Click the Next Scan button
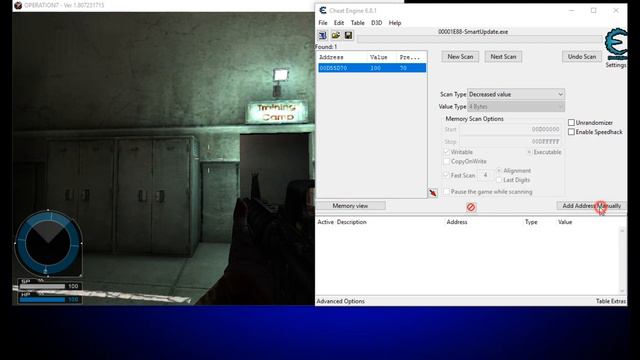This screenshot has width=640, height=360. point(503,57)
